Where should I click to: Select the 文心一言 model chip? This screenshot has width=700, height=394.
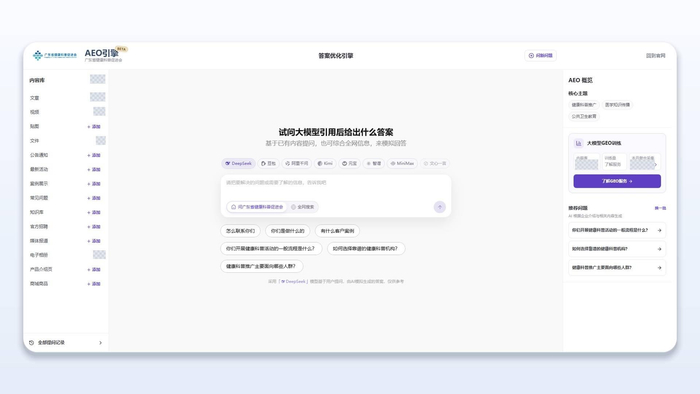(435, 163)
